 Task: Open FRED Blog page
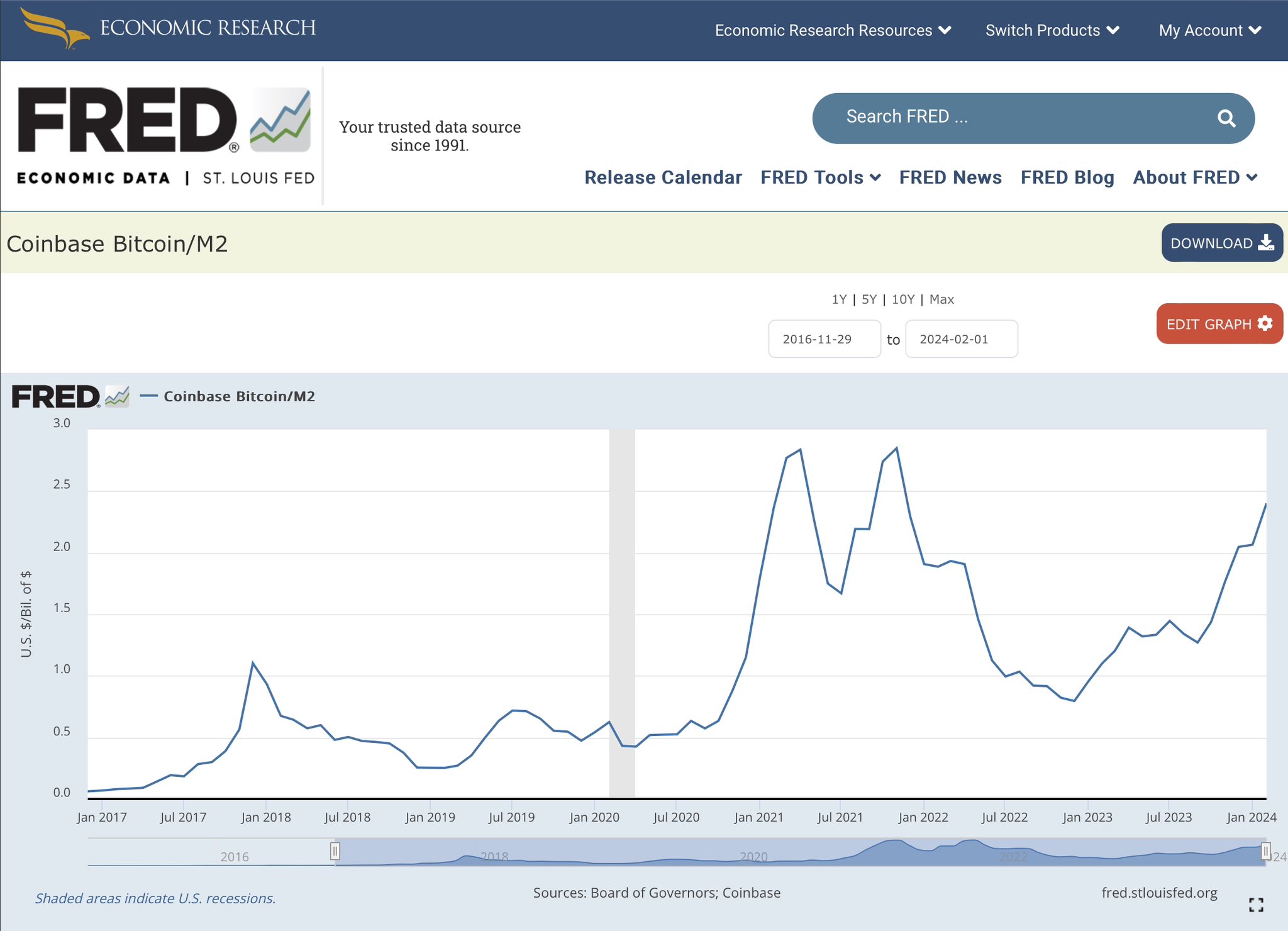tap(1067, 177)
